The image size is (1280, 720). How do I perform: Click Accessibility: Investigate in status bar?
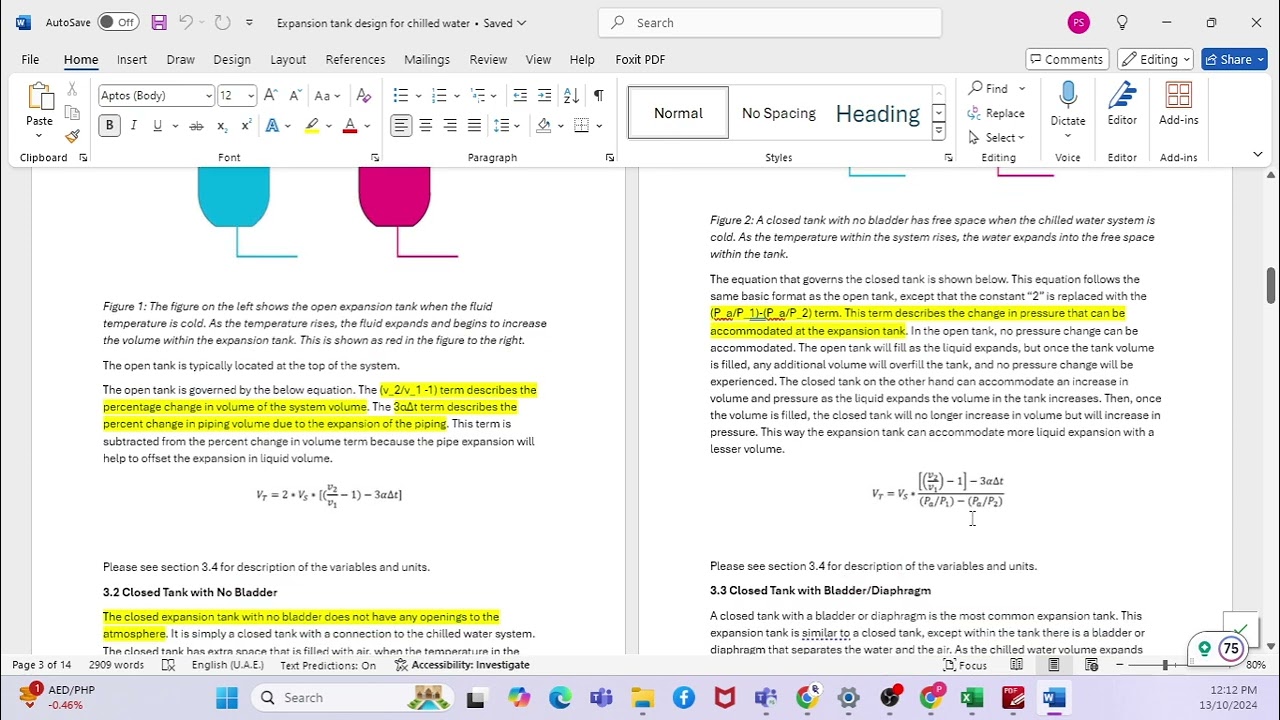point(462,665)
